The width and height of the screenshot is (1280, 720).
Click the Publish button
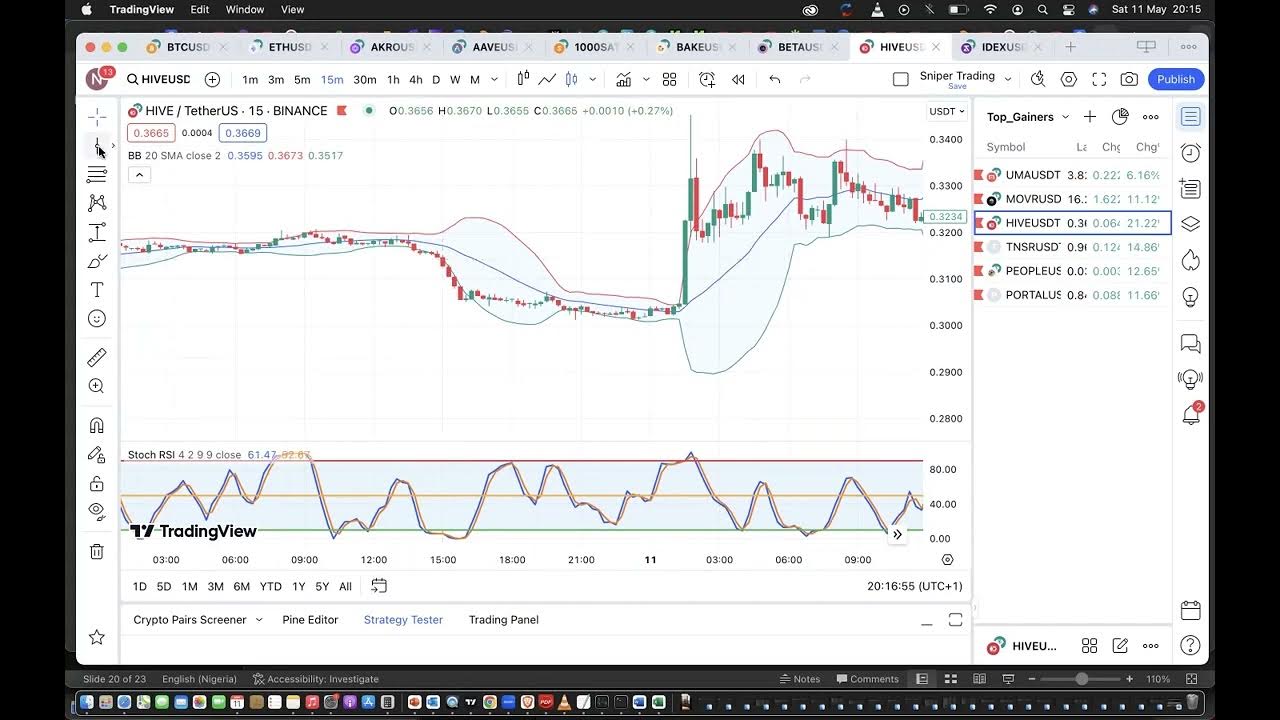tap(1176, 79)
